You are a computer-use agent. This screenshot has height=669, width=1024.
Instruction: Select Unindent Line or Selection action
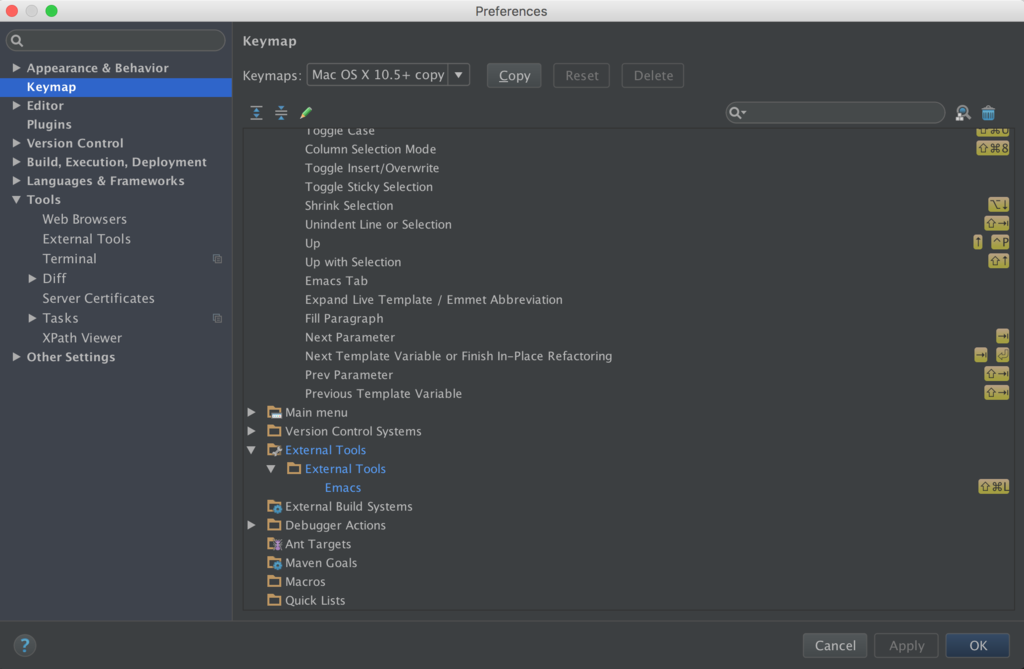click(378, 225)
